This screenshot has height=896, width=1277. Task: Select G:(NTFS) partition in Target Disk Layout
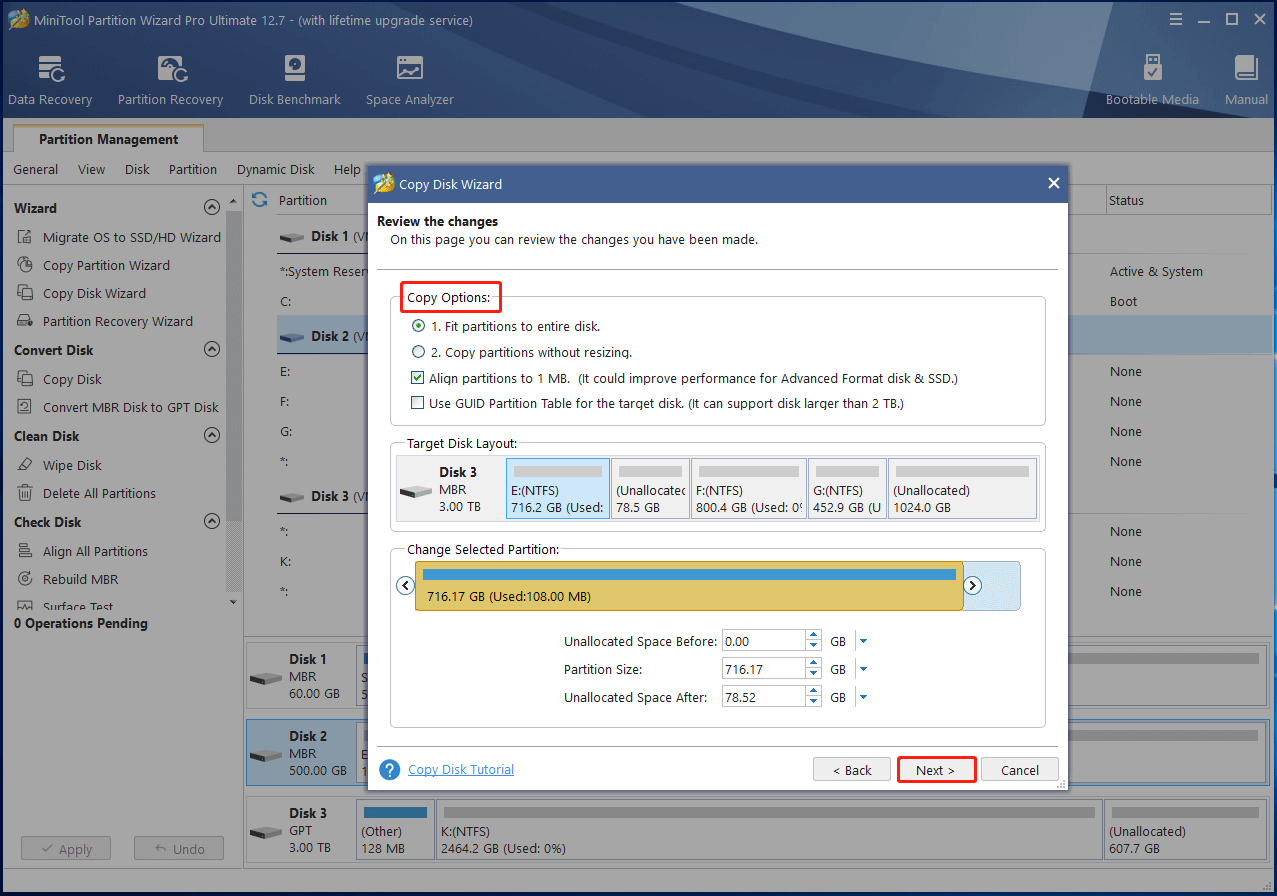(848, 489)
